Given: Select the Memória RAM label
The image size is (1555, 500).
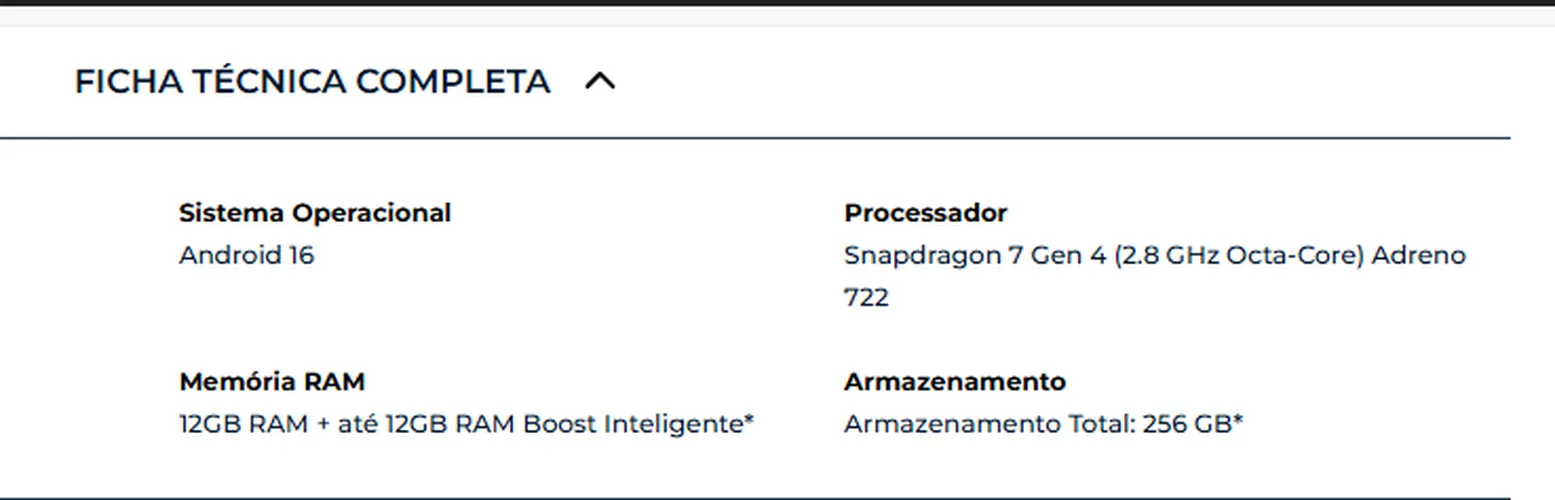Looking at the screenshot, I should click(272, 382).
